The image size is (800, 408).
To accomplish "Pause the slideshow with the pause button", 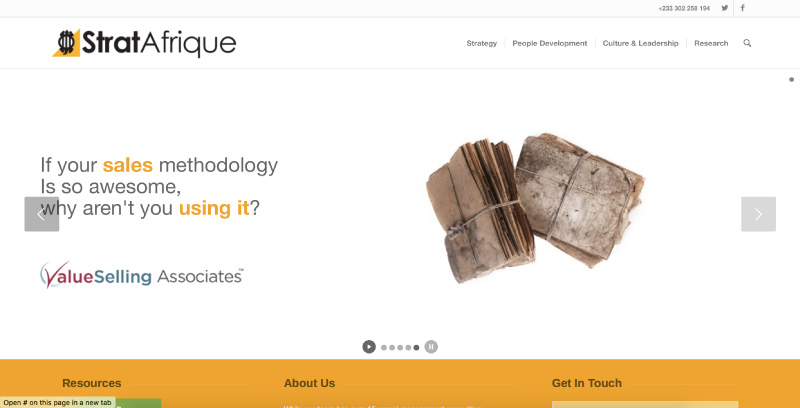I will click(x=431, y=347).
